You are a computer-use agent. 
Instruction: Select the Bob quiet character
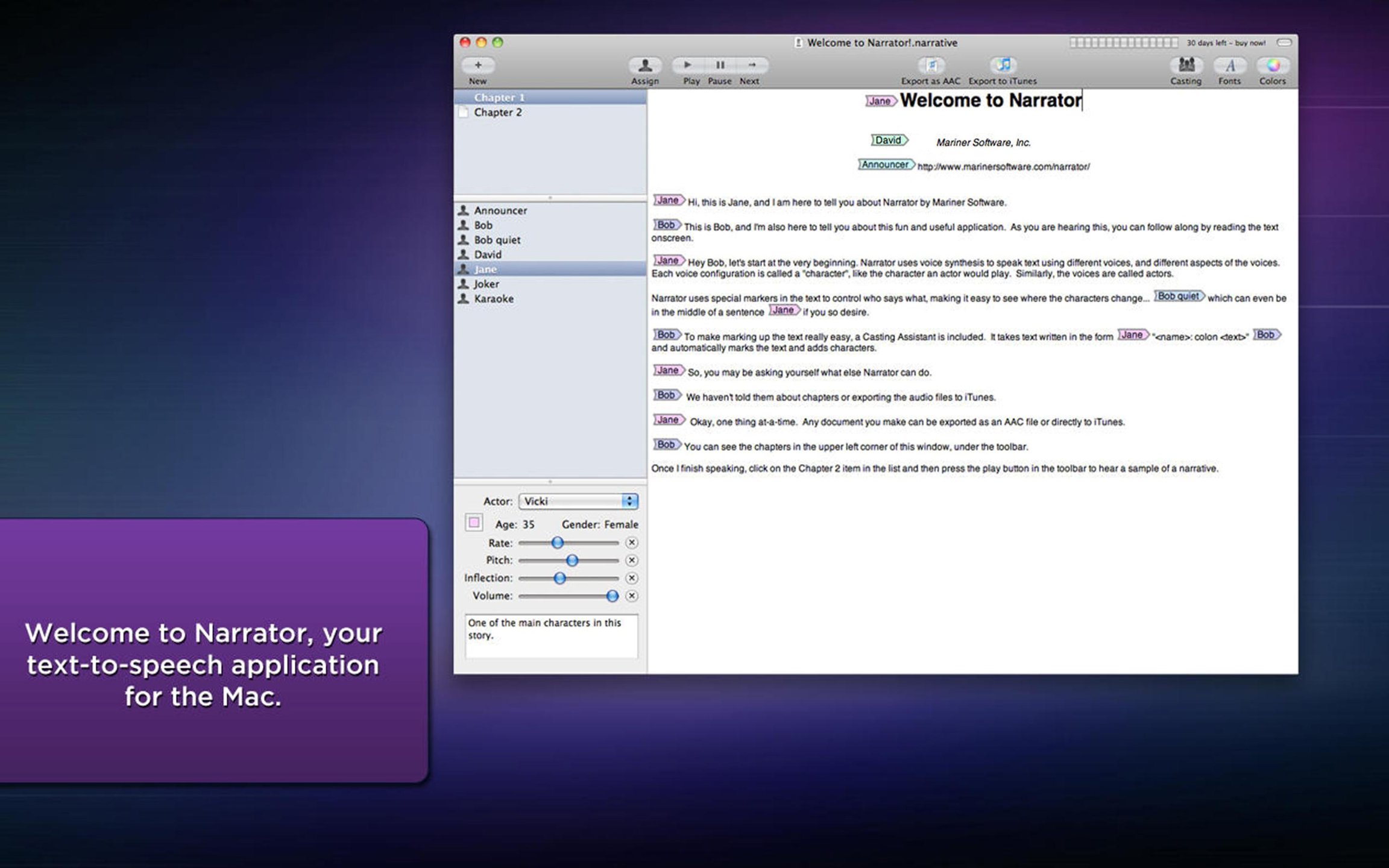pos(550,240)
